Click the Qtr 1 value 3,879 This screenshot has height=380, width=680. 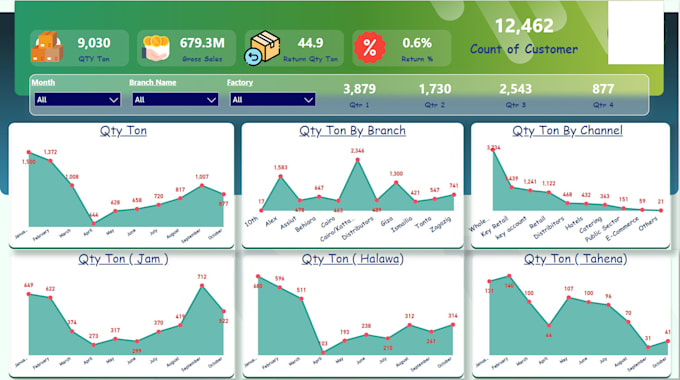[x=360, y=89]
